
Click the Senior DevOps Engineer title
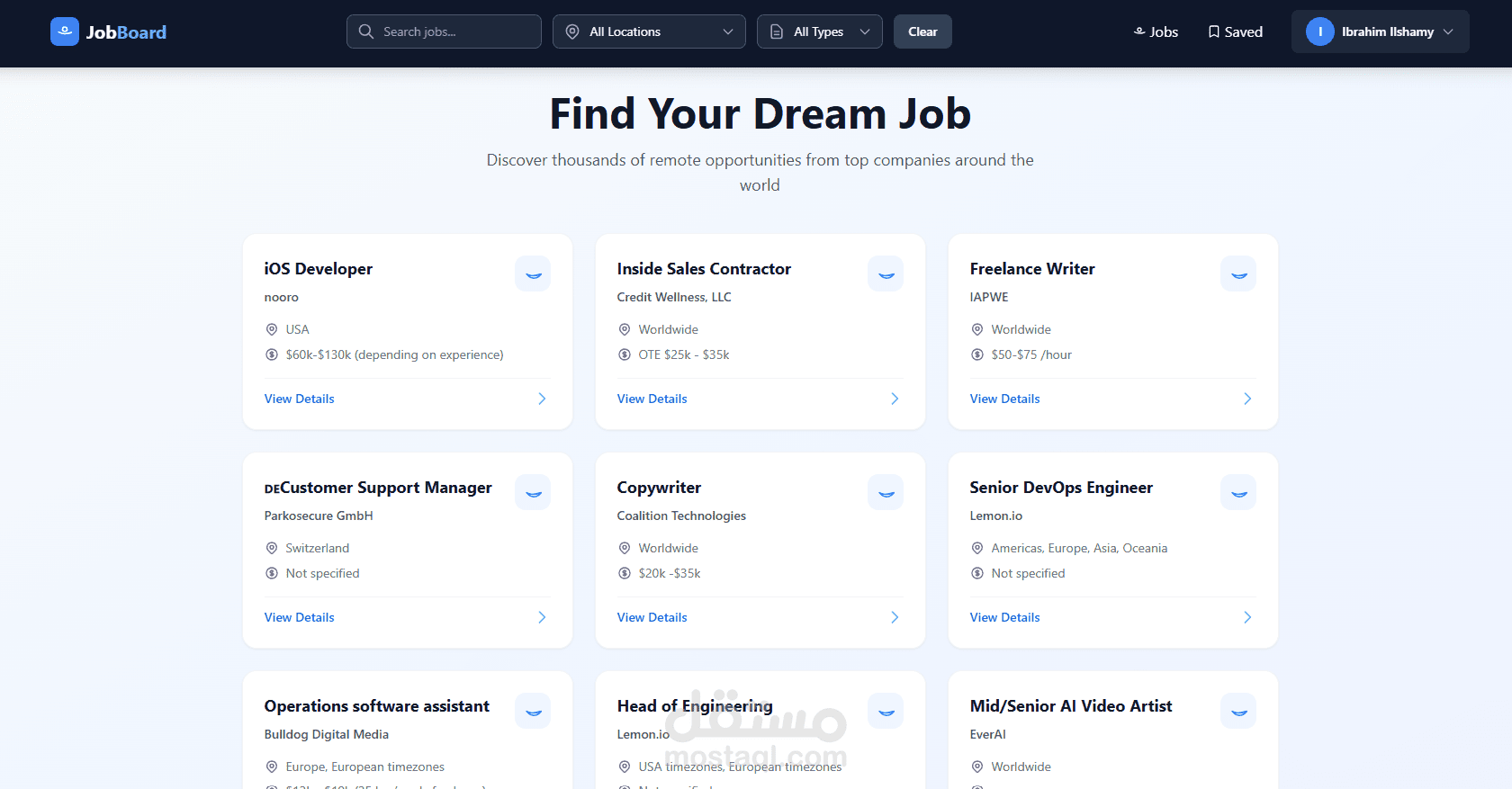[1061, 488]
